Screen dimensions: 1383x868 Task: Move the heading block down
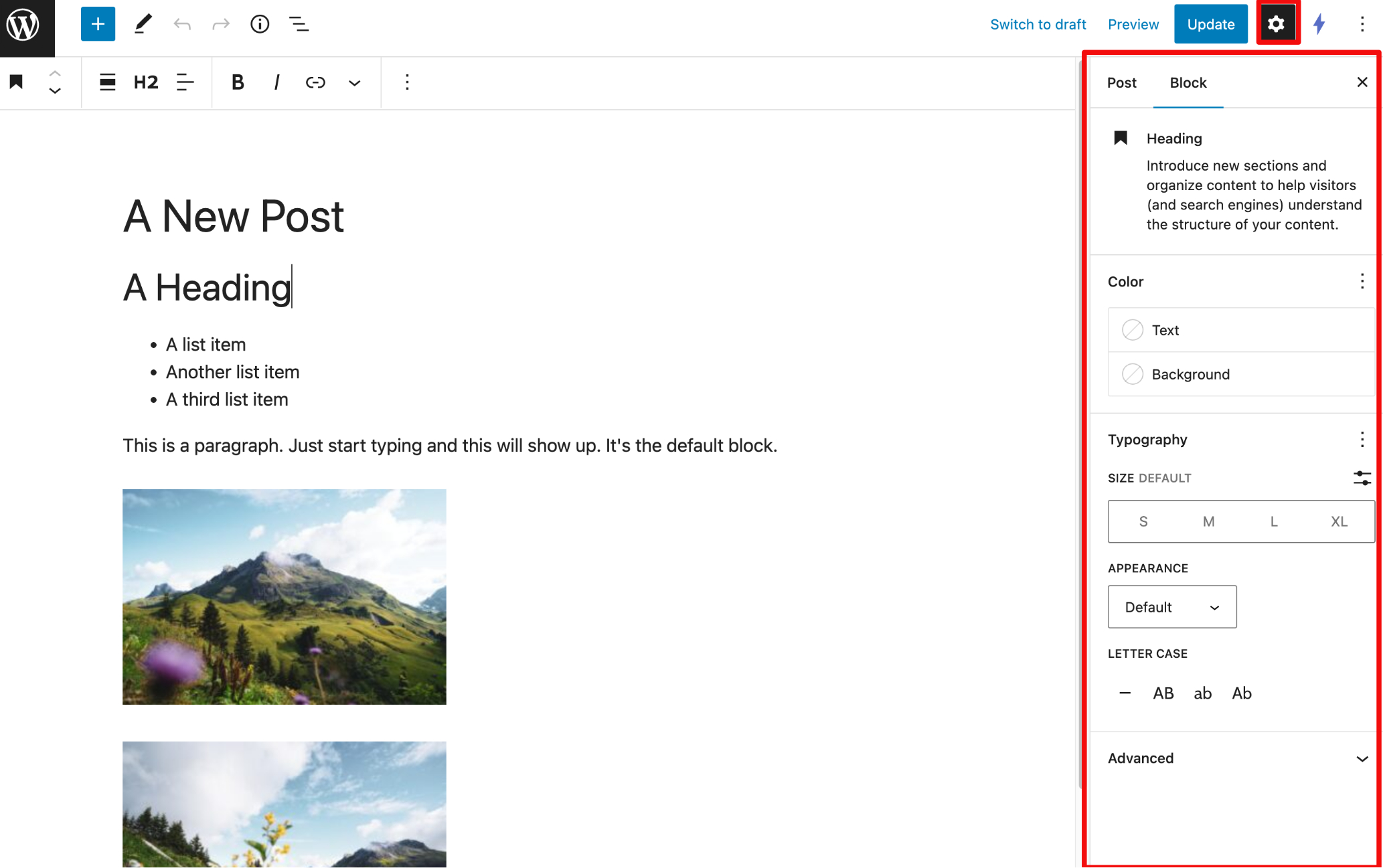[x=55, y=90]
